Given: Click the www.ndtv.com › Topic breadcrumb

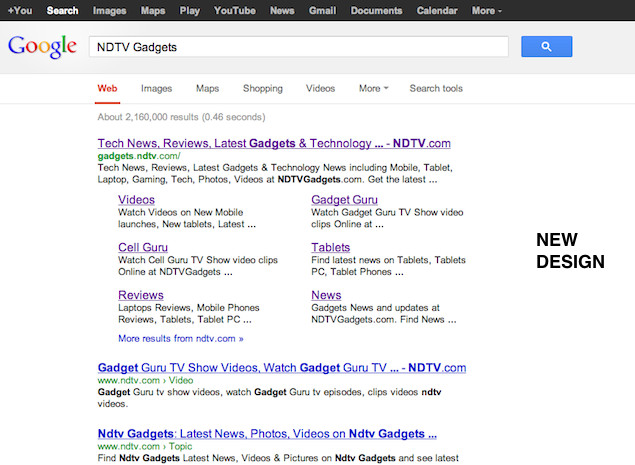Looking at the screenshot, I should (145, 446).
